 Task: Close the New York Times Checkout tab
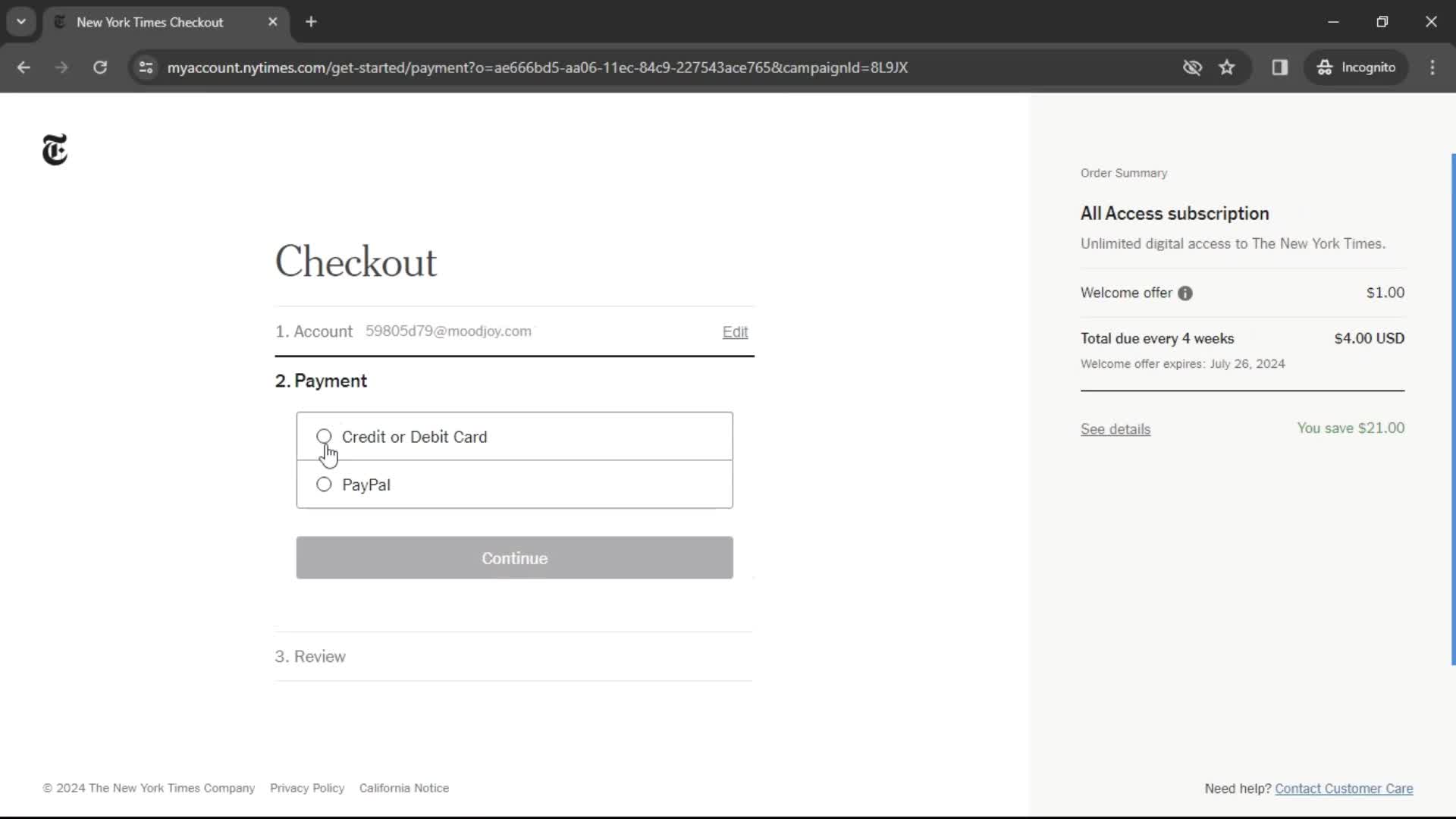(273, 22)
